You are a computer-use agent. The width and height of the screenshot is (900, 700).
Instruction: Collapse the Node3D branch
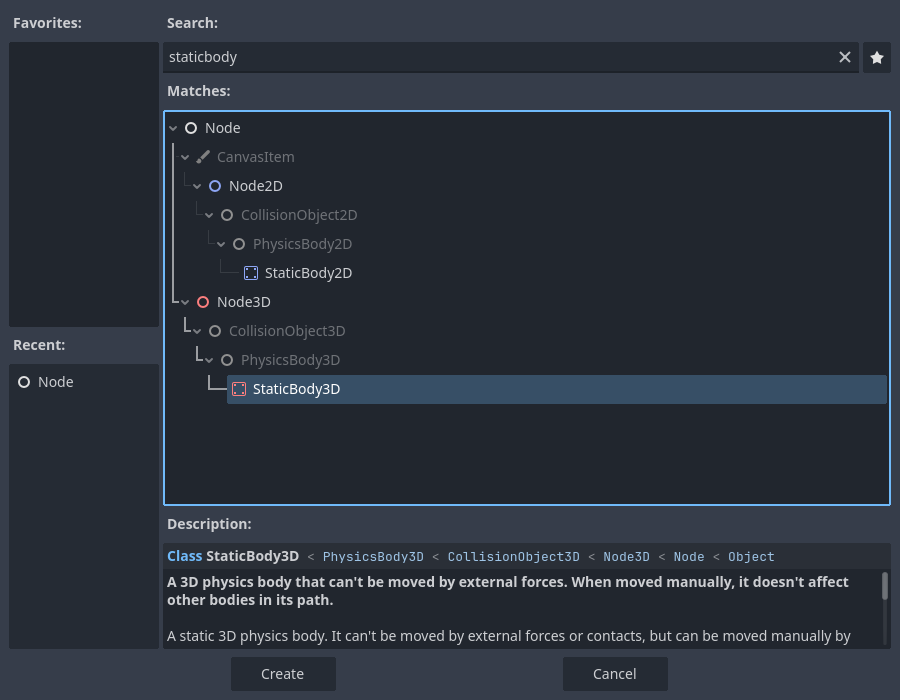pos(184,301)
